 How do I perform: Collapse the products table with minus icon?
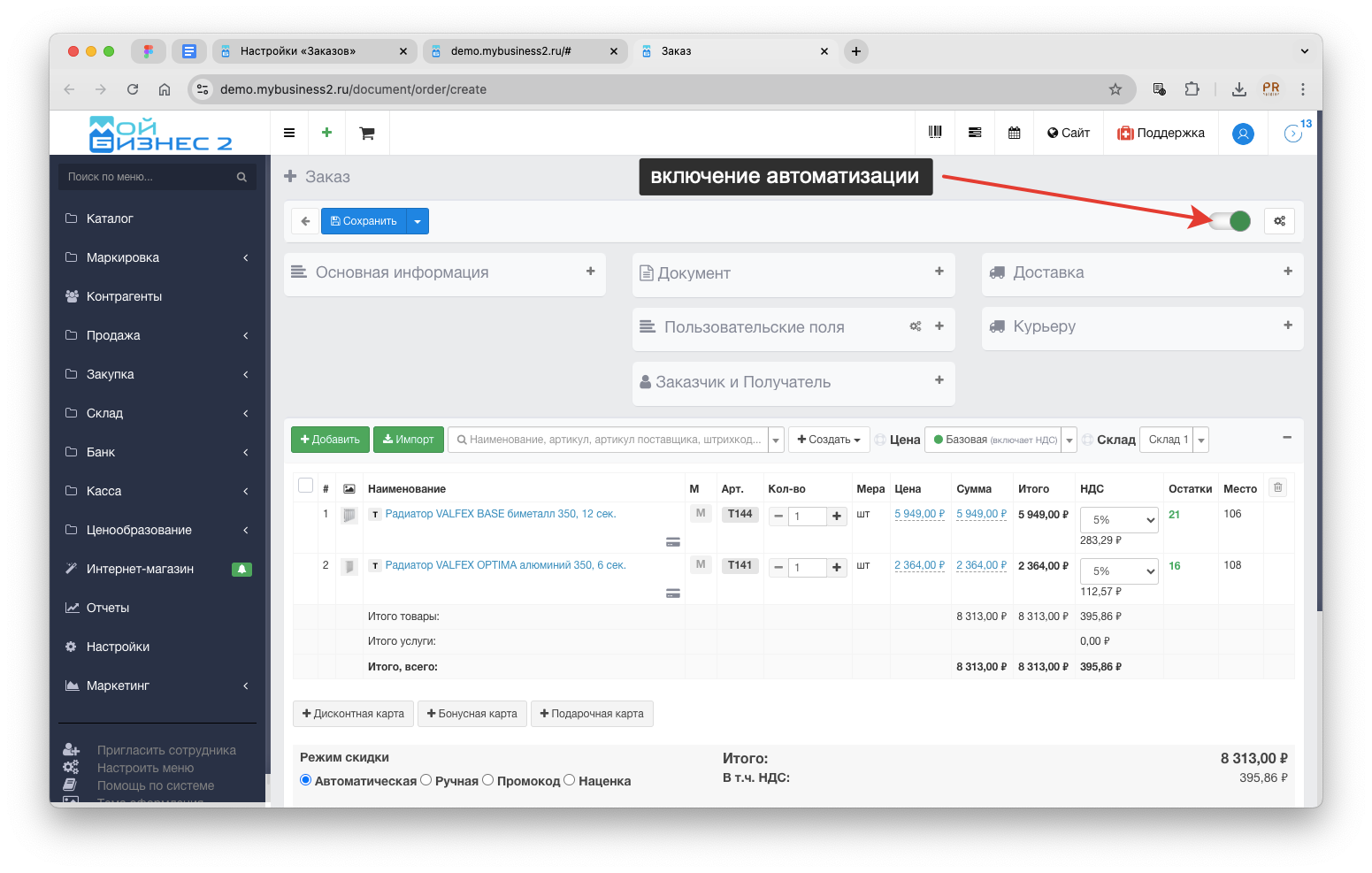[1287, 437]
